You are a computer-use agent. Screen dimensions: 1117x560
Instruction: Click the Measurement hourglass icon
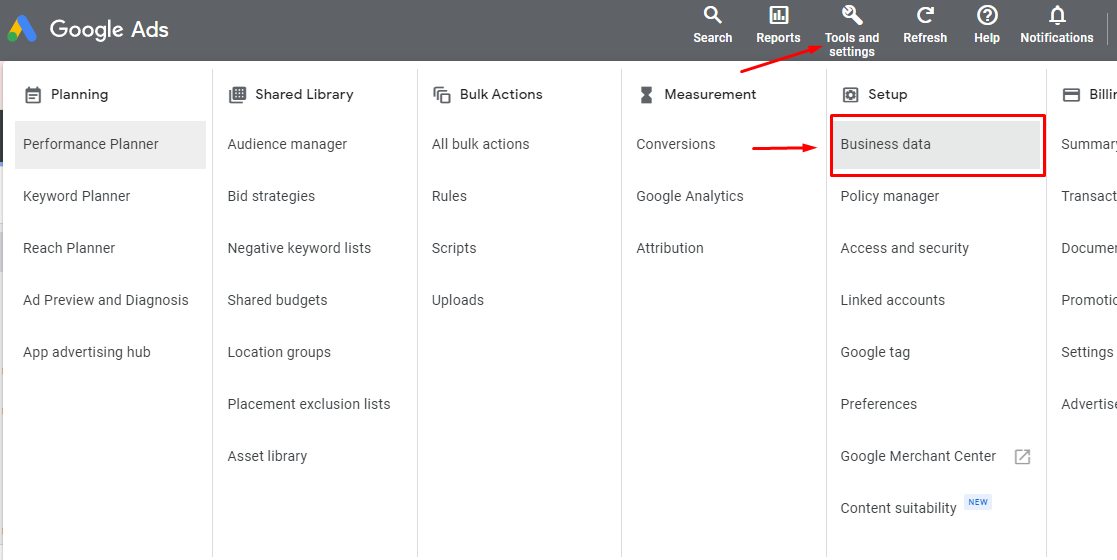tap(646, 95)
